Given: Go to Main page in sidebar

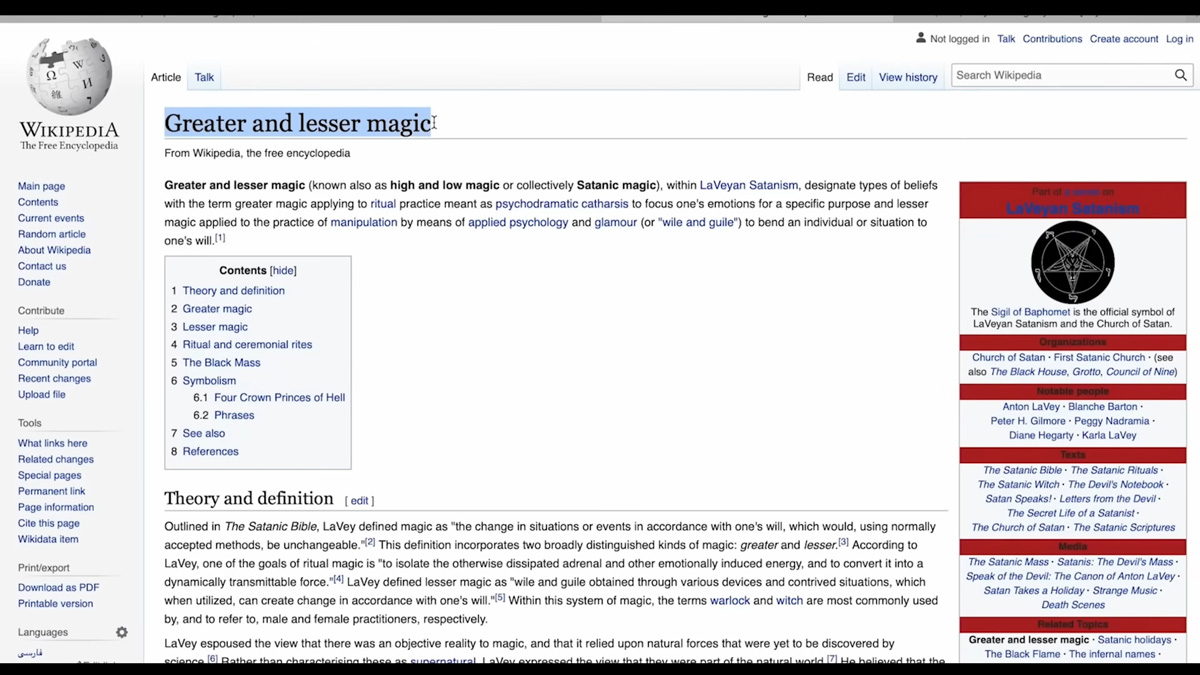Looking at the screenshot, I should (x=41, y=186).
